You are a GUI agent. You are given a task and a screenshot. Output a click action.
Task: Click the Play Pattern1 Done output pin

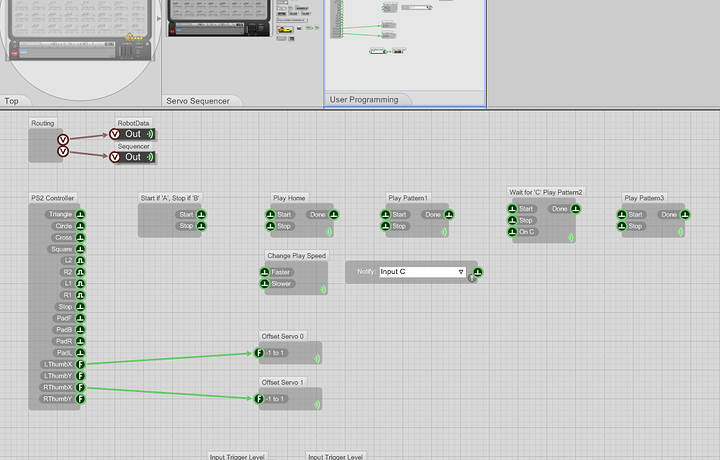coord(449,214)
